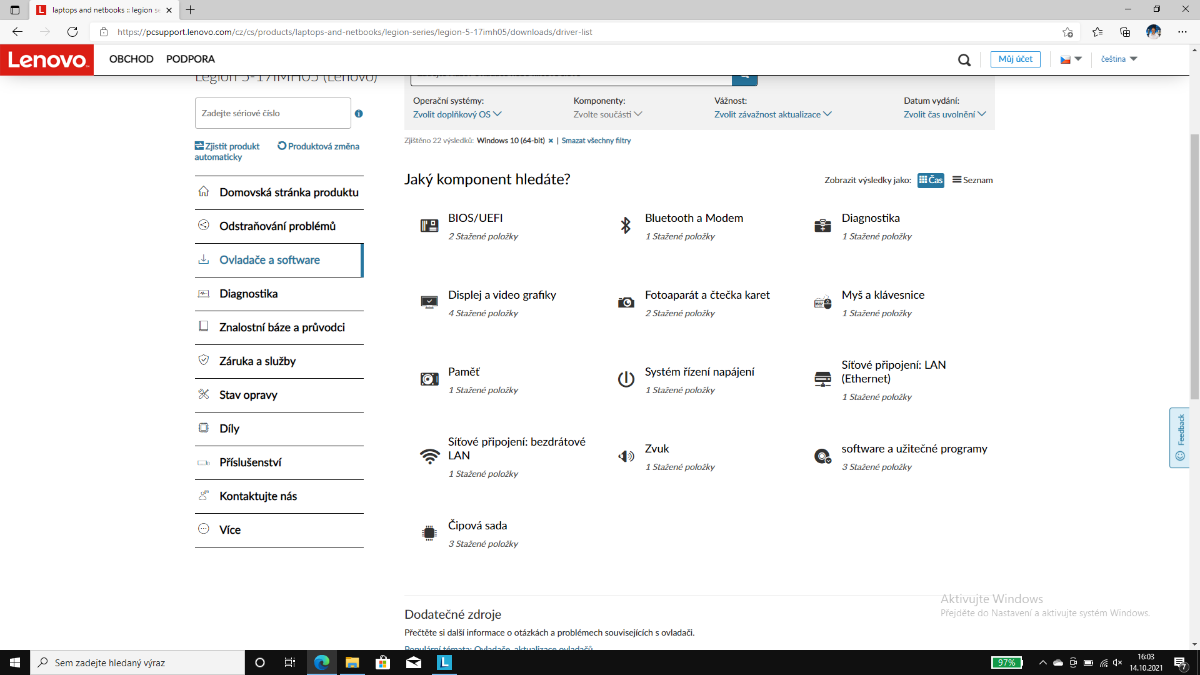Switch results view to Čas
The image size is (1200, 675).
pos(930,180)
